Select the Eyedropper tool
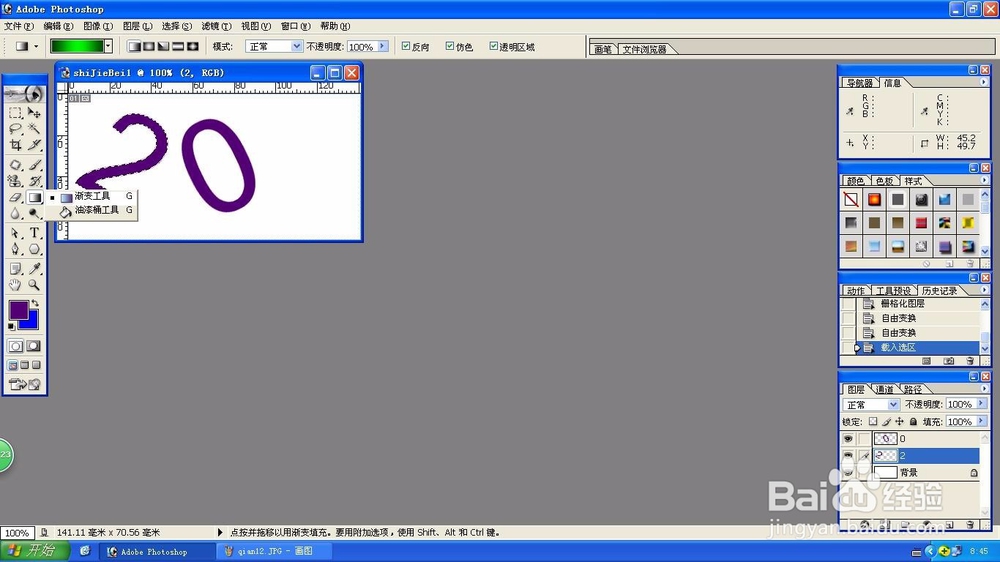Image resolution: width=1000 pixels, height=562 pixels. 34,269
